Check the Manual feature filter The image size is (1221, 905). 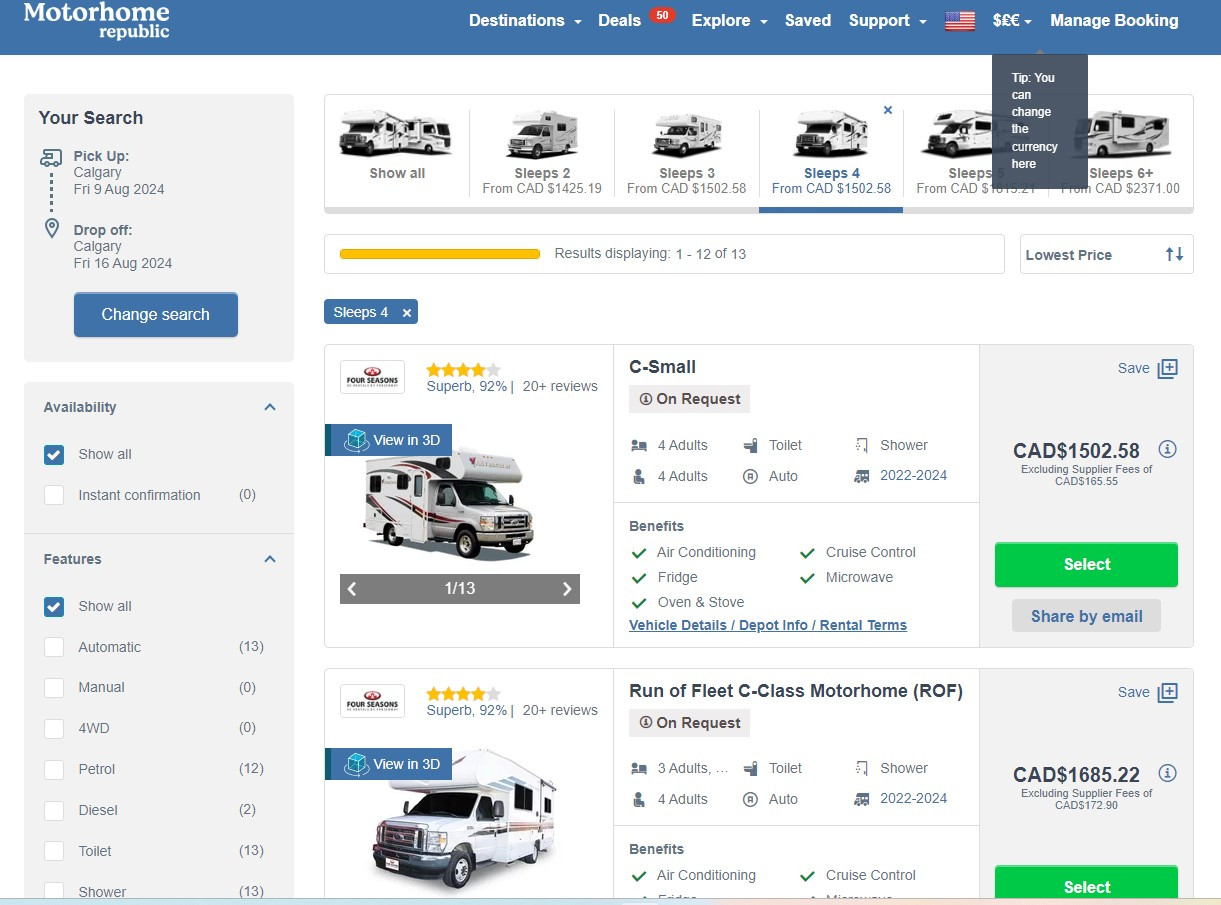tap(54, 688)
